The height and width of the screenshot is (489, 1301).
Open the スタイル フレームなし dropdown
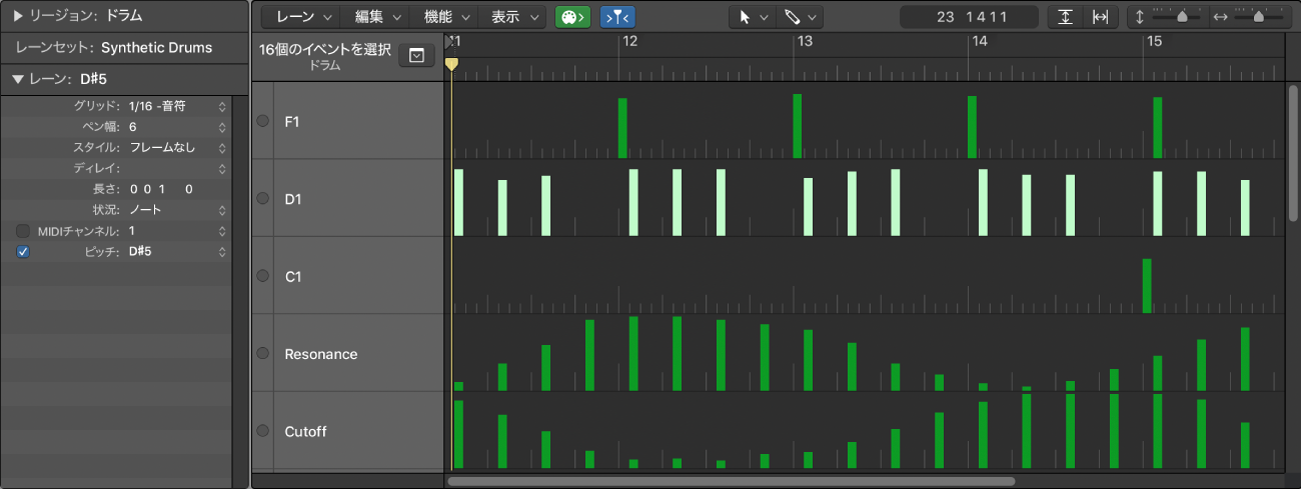(221, 148)
